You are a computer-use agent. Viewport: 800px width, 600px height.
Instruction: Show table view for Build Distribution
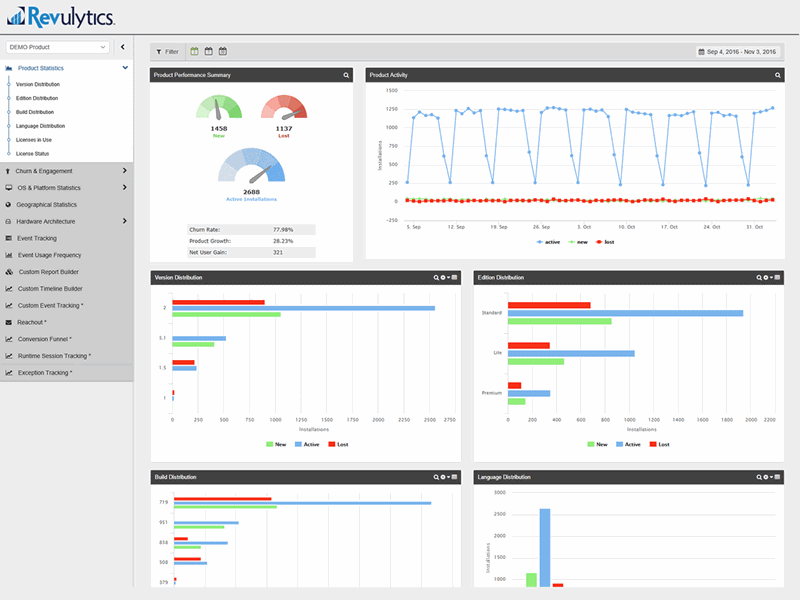click(x=454, y=477)
